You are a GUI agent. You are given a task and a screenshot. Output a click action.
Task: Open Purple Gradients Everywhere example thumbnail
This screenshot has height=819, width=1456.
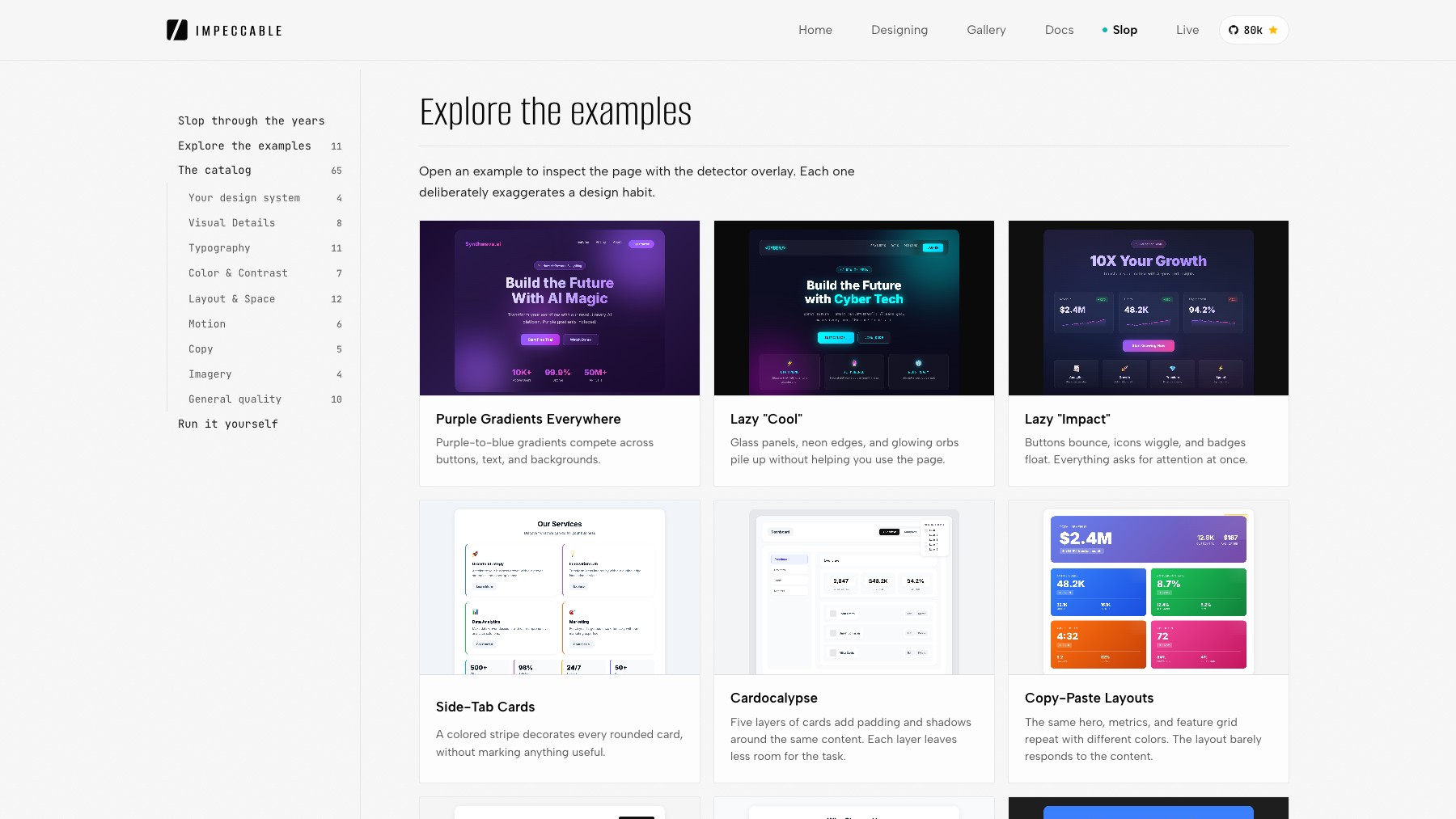pyautogui.click(x=560, y=308)
